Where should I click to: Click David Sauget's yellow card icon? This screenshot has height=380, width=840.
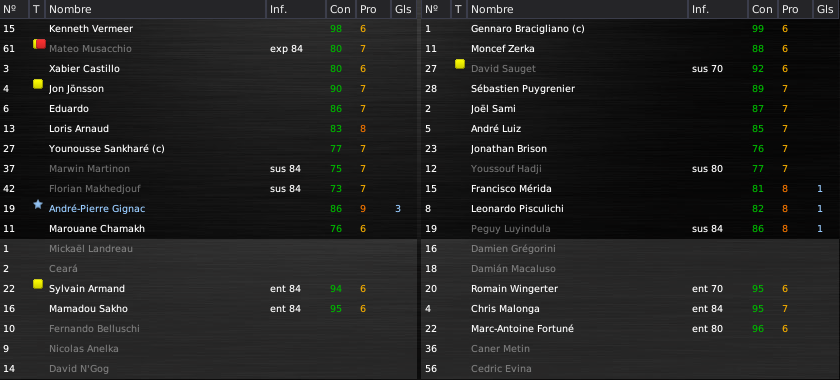[460, 64]
